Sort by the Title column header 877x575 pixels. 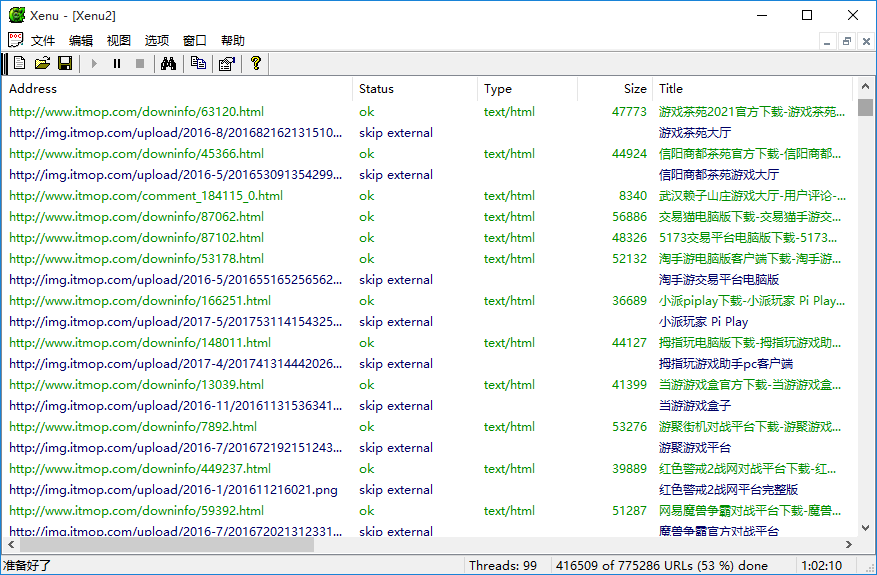point(753,88)
